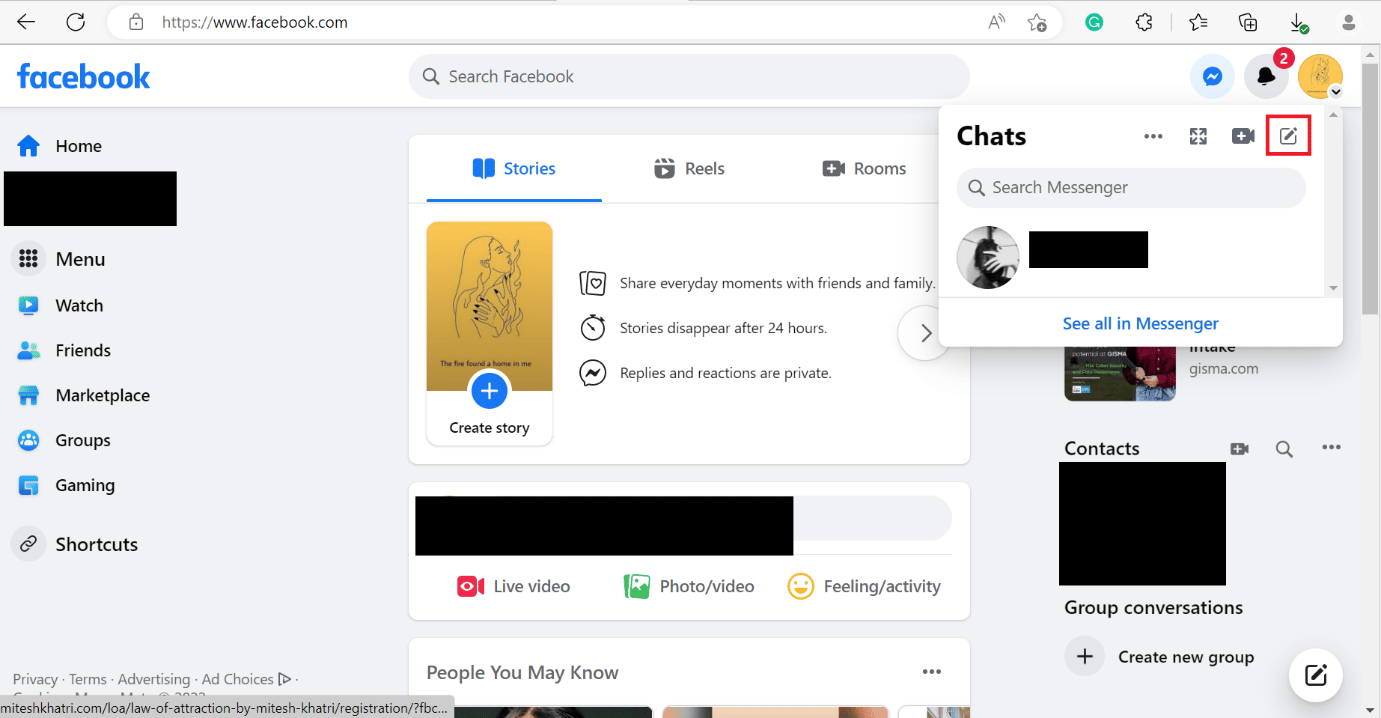Create a new group conversation
1381x718 pixels.
point(1161,656)
